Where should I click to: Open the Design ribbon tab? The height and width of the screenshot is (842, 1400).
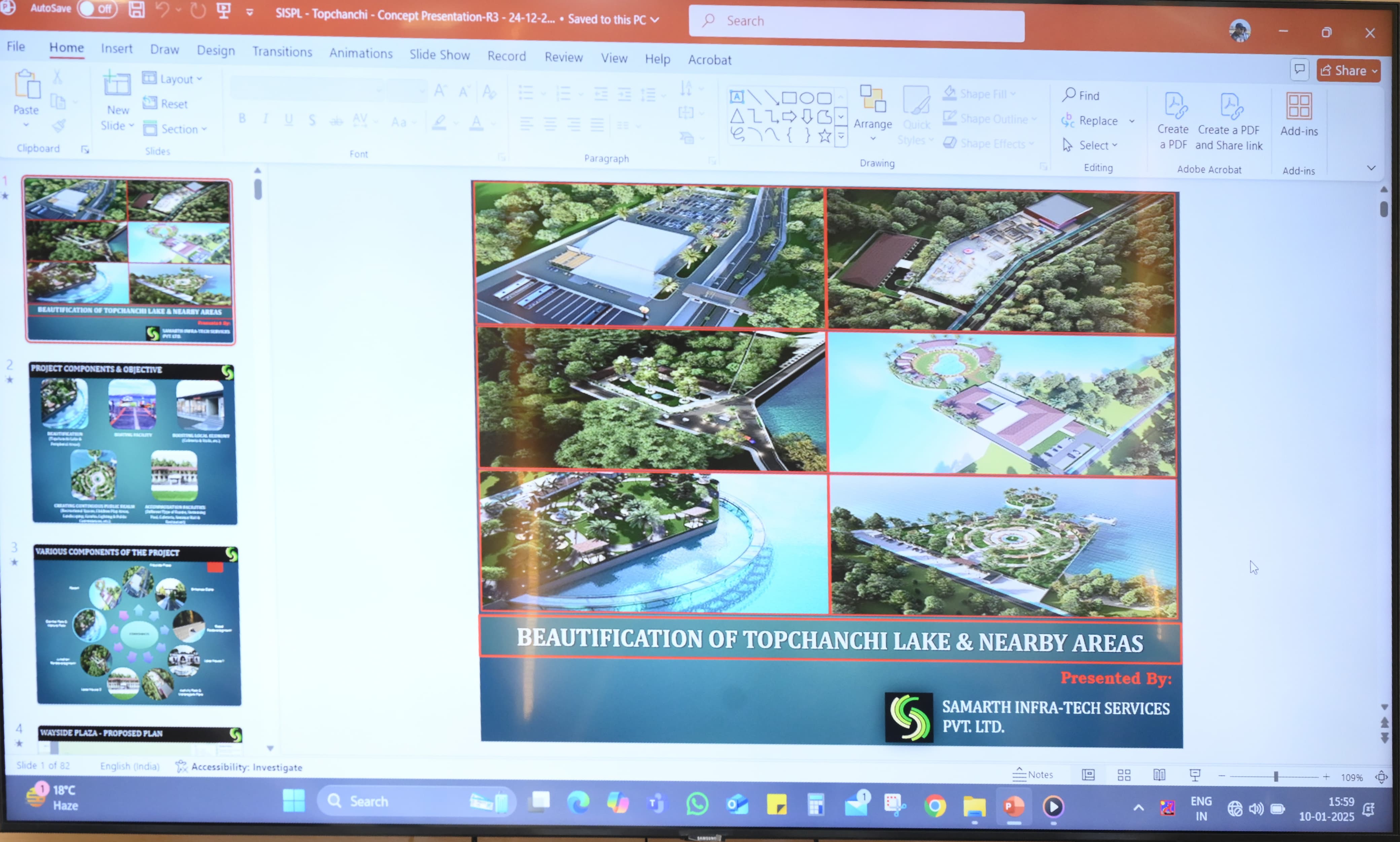216,50
